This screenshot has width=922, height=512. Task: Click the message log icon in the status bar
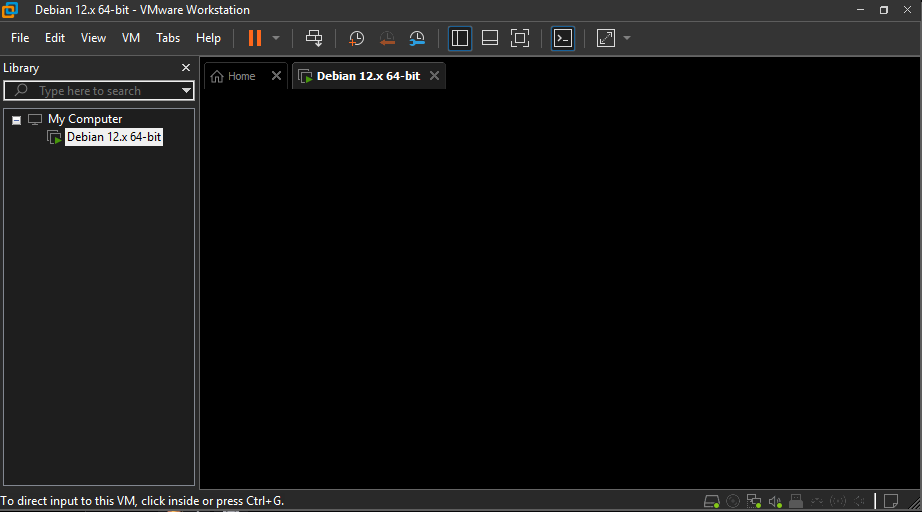click(x=891, y=501)
